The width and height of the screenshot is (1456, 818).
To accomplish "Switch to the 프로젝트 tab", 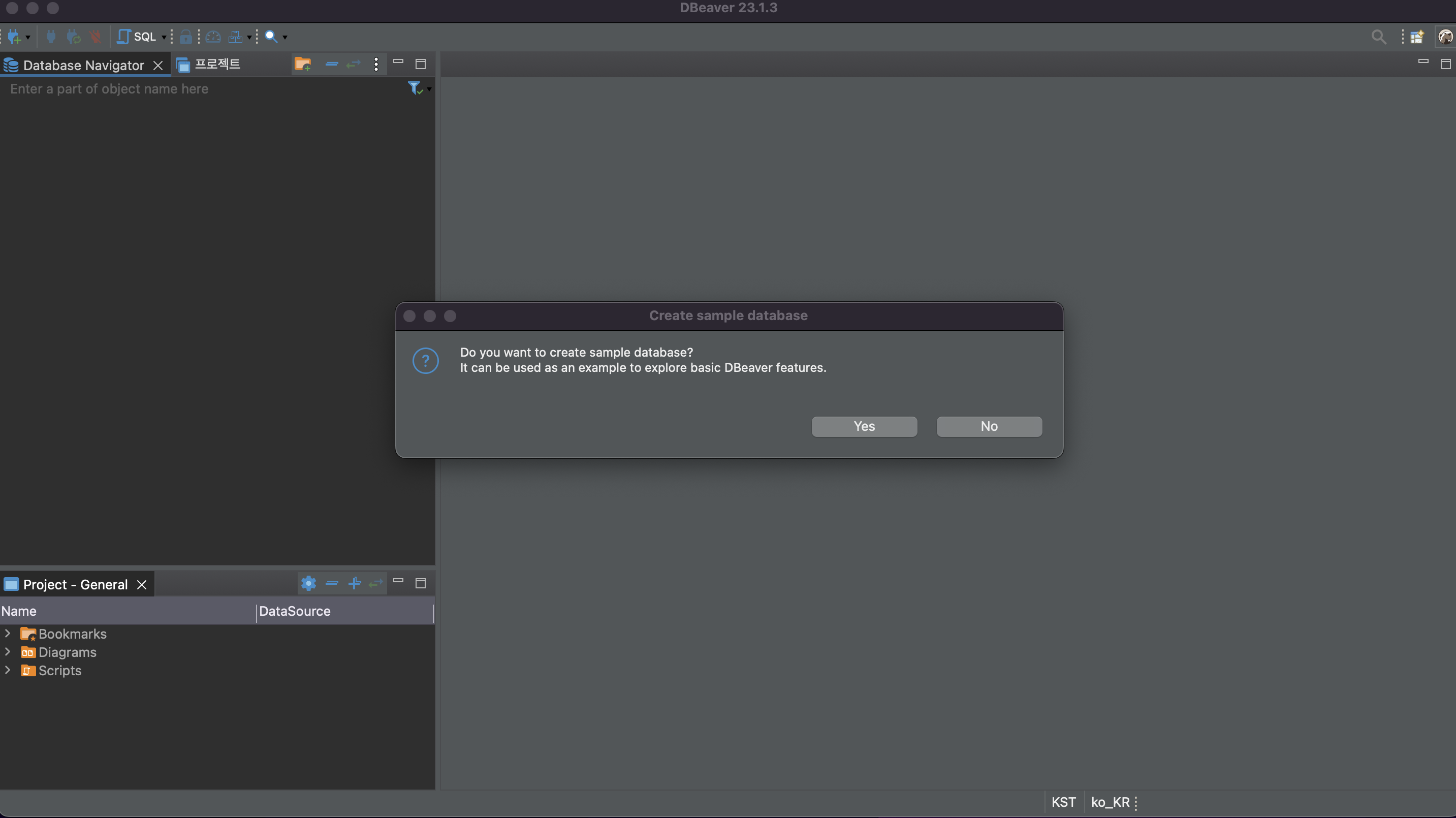I will (x=209, y=65).
